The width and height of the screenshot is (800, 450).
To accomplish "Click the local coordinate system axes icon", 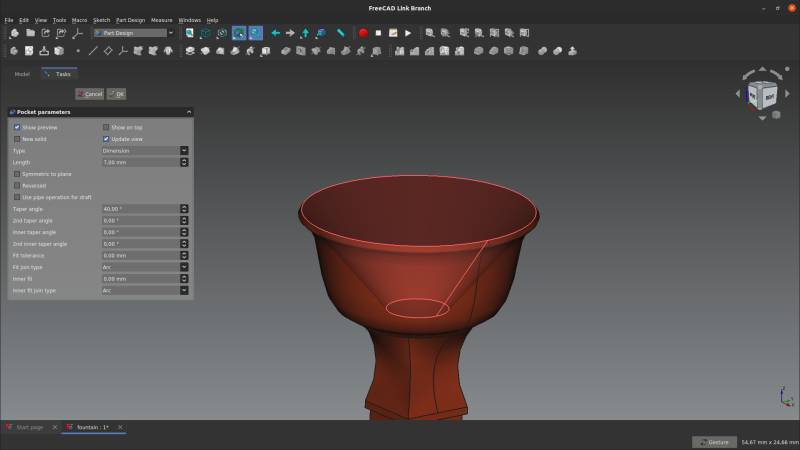I will [123, 51].
